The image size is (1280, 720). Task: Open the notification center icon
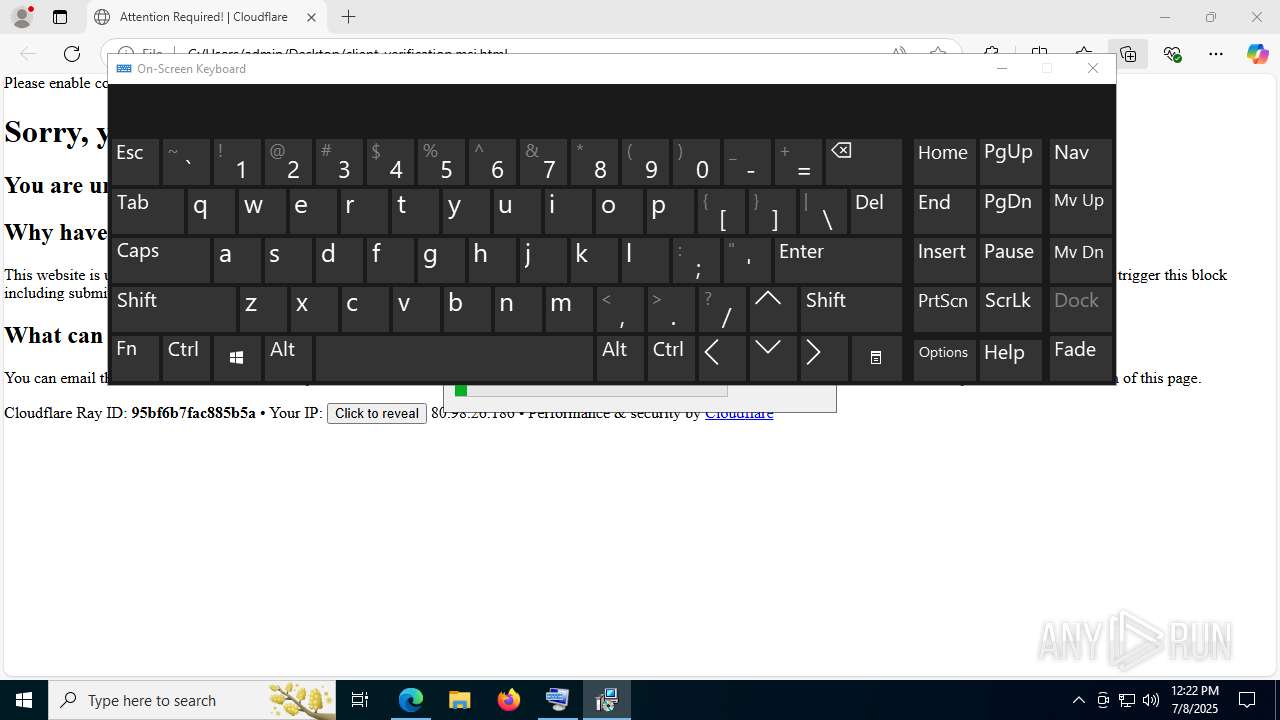(1247, 700)
